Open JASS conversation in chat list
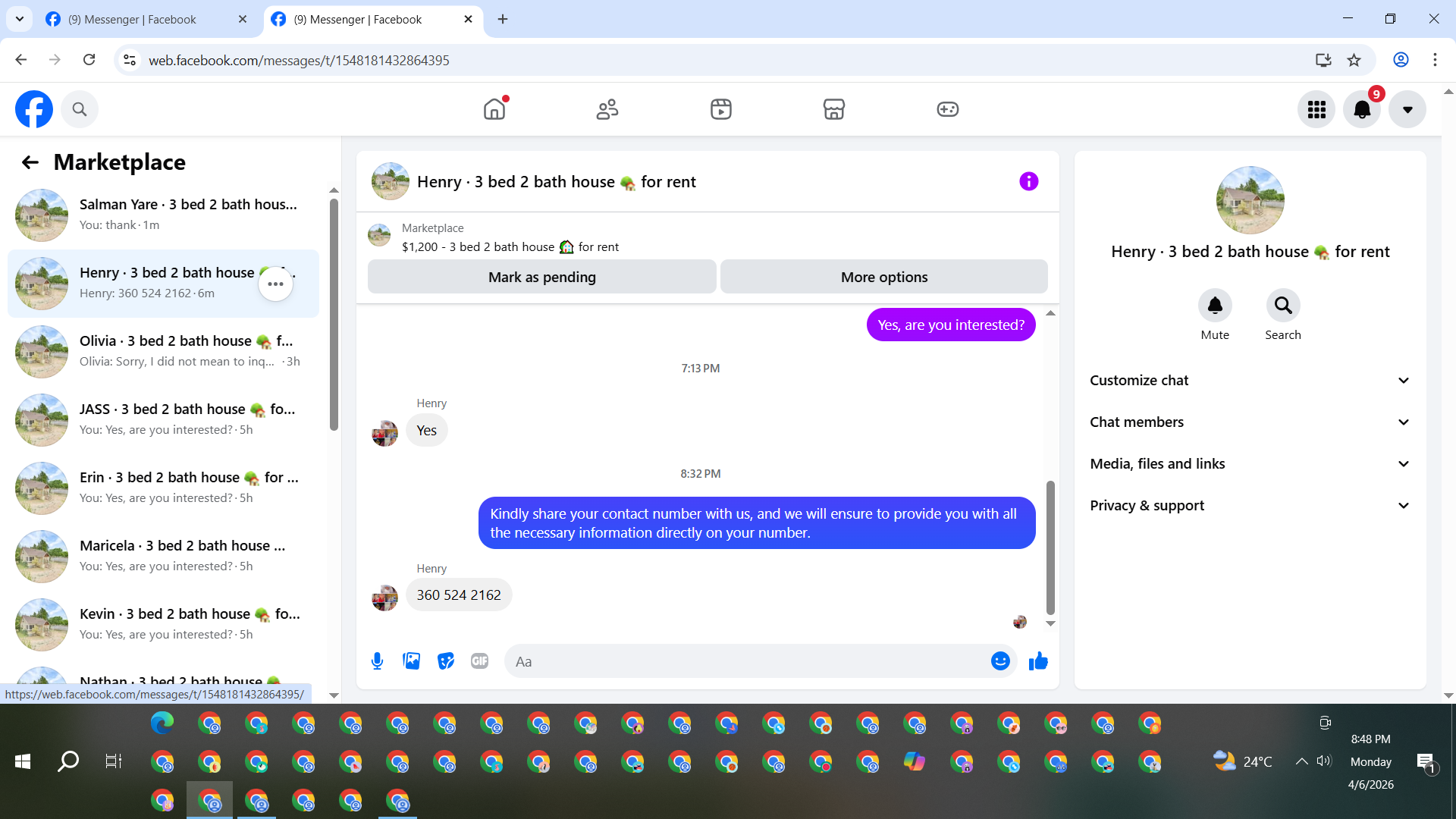 pyautogui.click(x=163, y=420)
